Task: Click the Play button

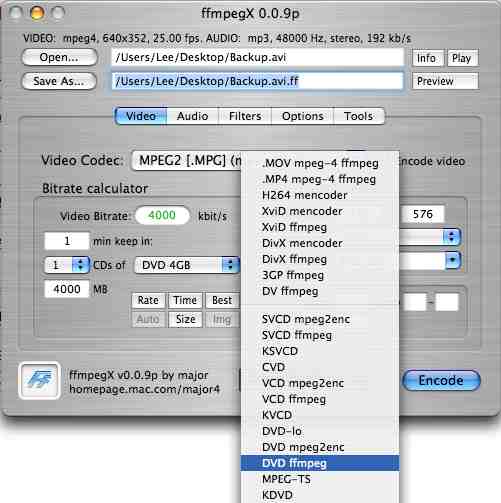Action: click(462, 58)
